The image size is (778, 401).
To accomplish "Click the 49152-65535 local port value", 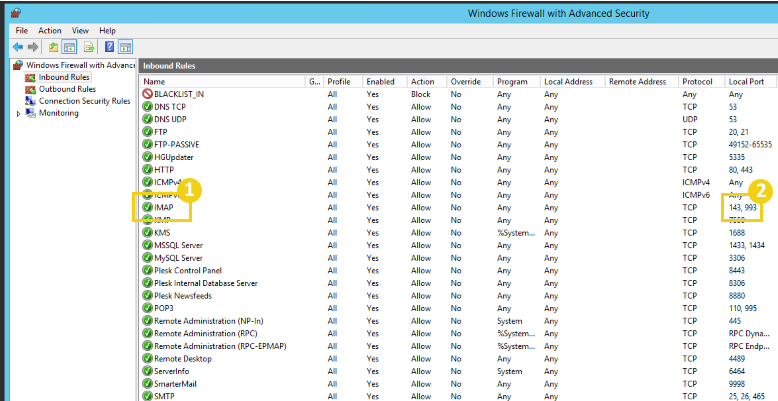I will [x=750, y=144].
